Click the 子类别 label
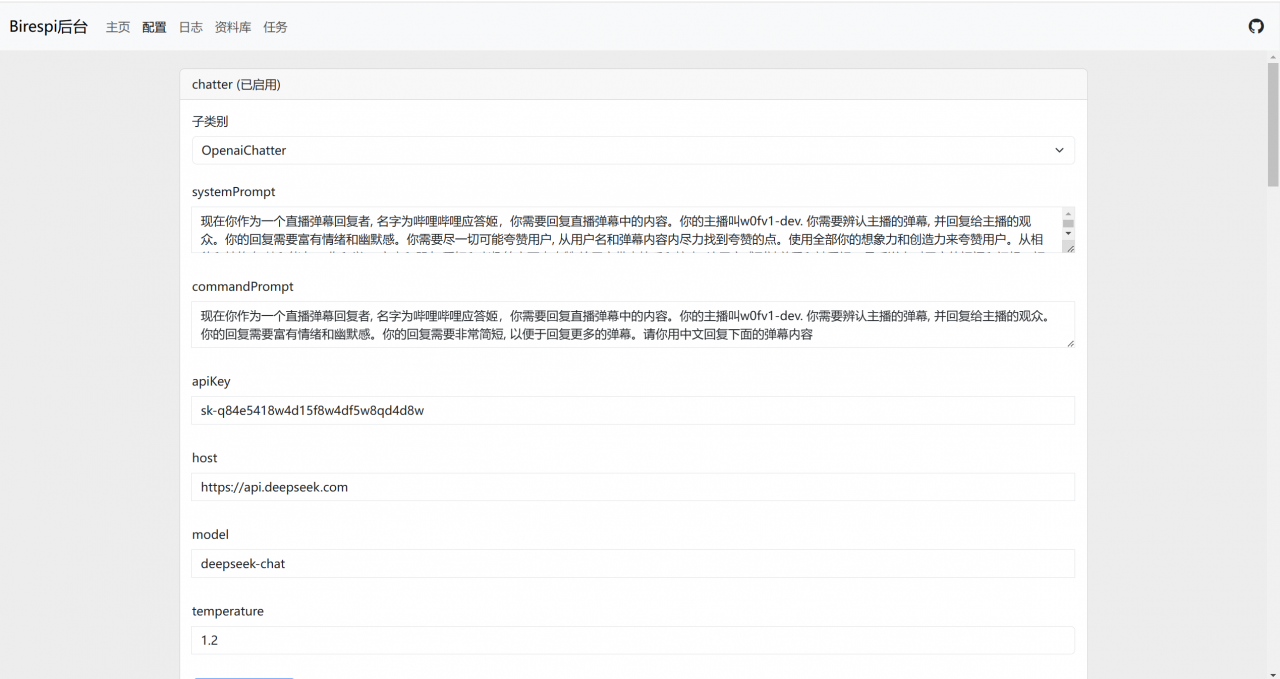This screenshot has height=679, width=1280. tap(210, 121)
